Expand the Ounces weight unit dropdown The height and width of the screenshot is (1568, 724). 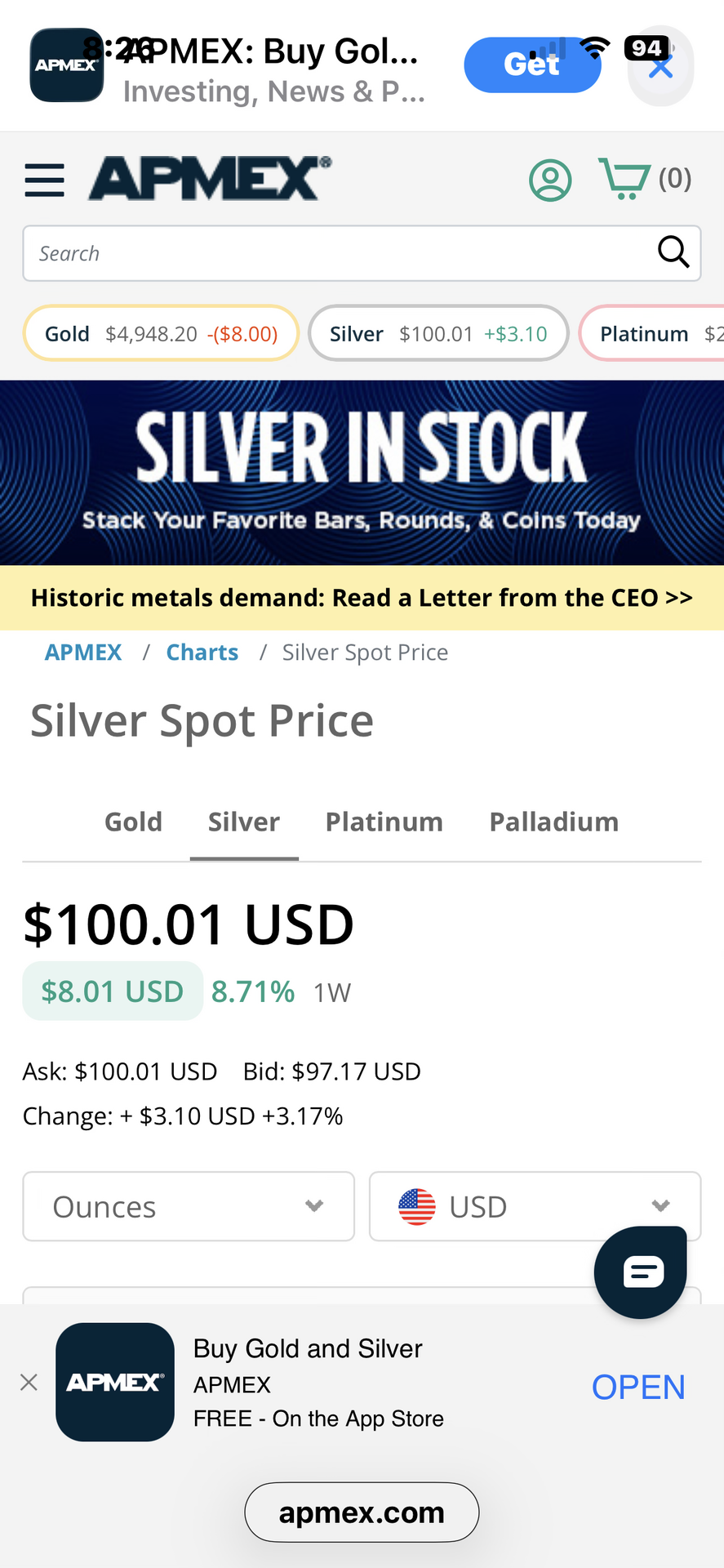point(189,1206)
